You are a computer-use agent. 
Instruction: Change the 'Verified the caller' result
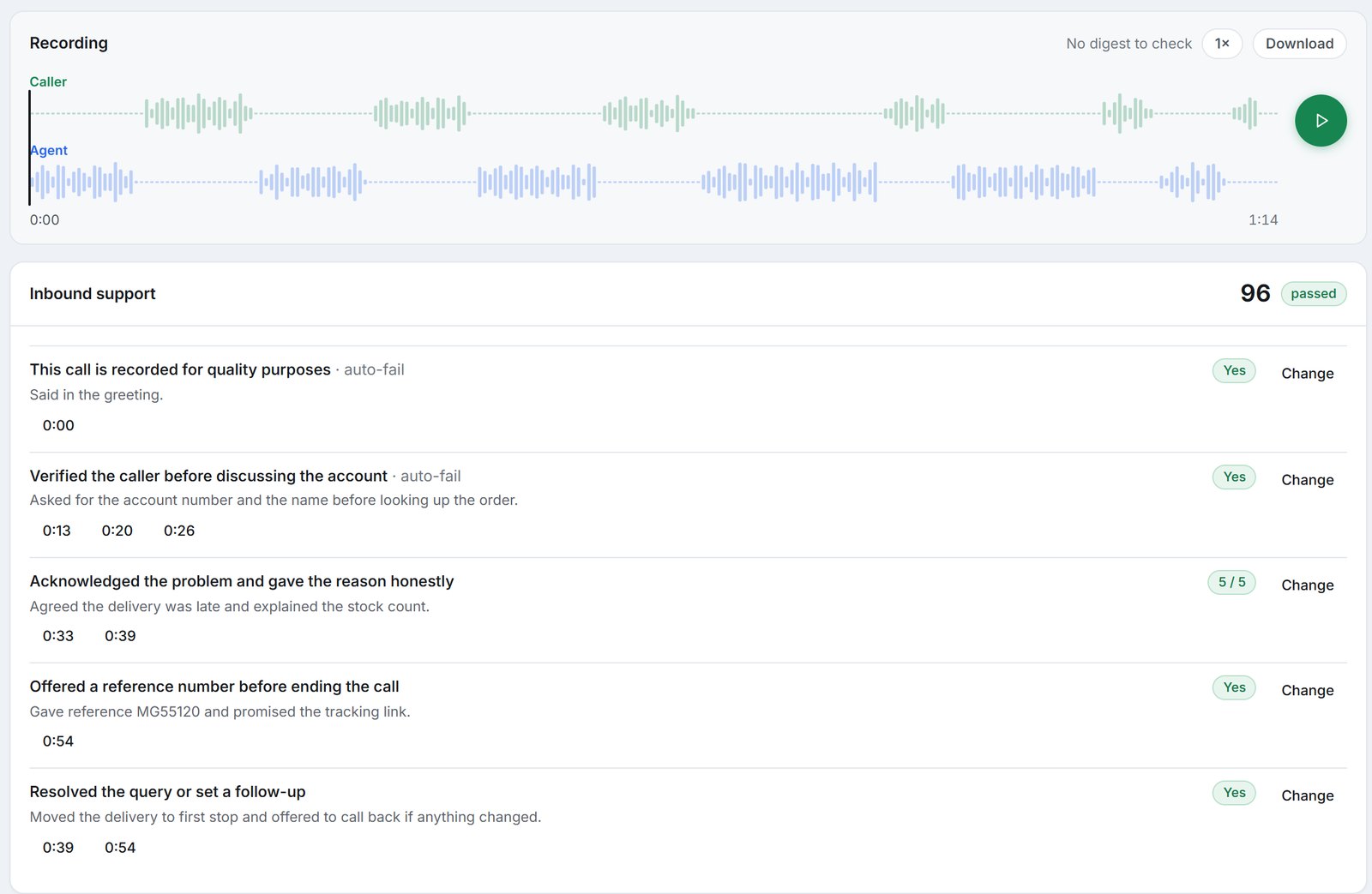(x=1307, y=480)
